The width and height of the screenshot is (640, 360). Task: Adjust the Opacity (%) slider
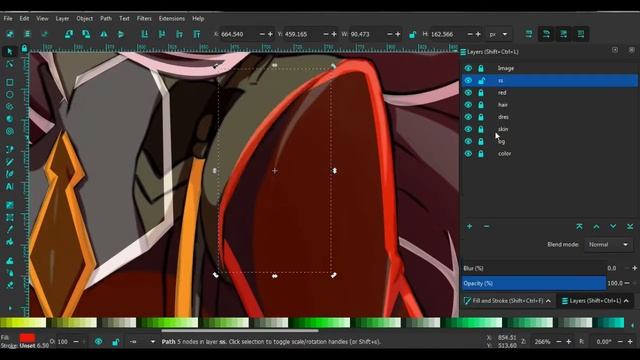point(534,283)
